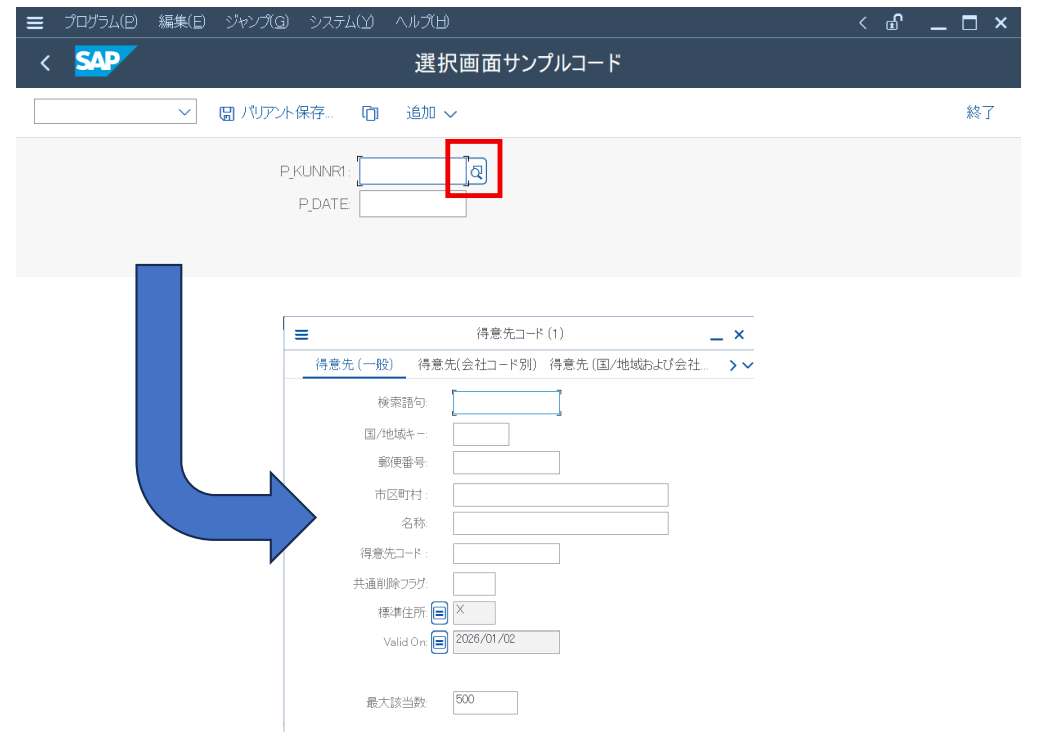Image resolution: width=1037 pixels, height=732 pixels.
Task: Open the tab list down-chevron in the dialog
Action: coord(748,365)
